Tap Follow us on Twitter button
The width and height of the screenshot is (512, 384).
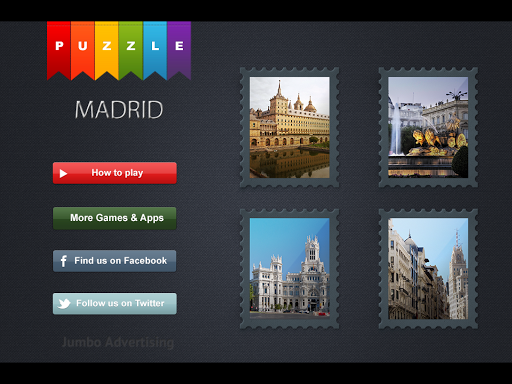pos(115,304)
